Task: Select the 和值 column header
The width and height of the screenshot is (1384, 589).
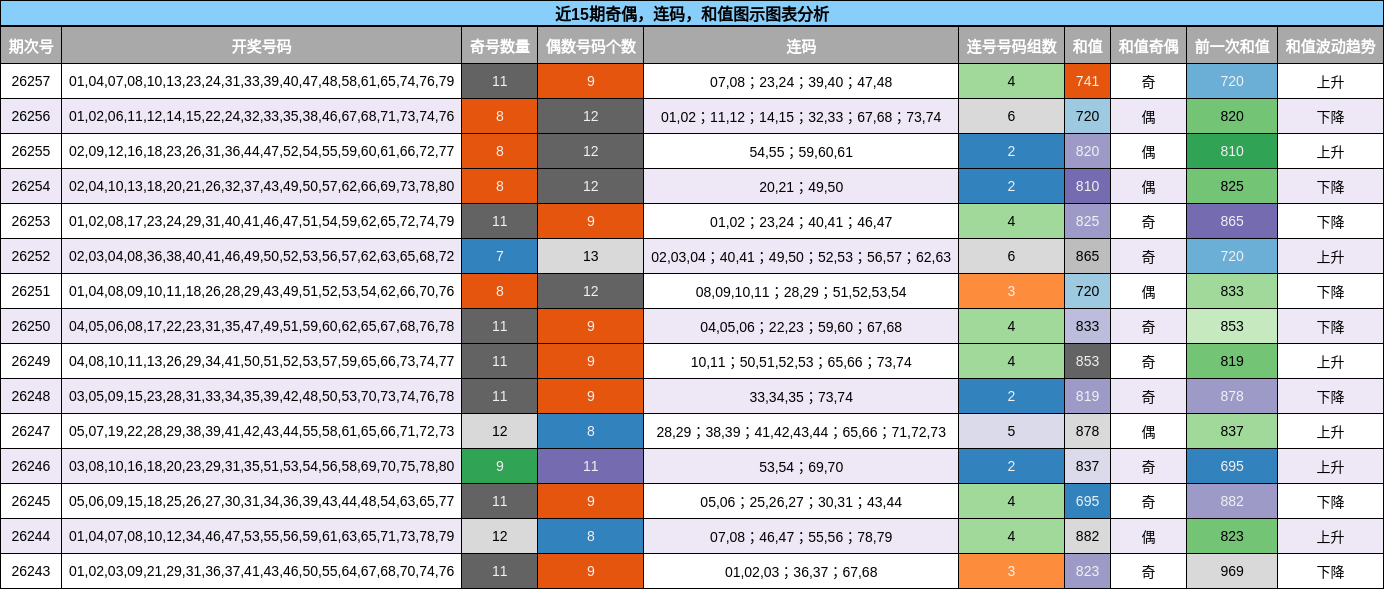Action: [x=1088, y=46]
